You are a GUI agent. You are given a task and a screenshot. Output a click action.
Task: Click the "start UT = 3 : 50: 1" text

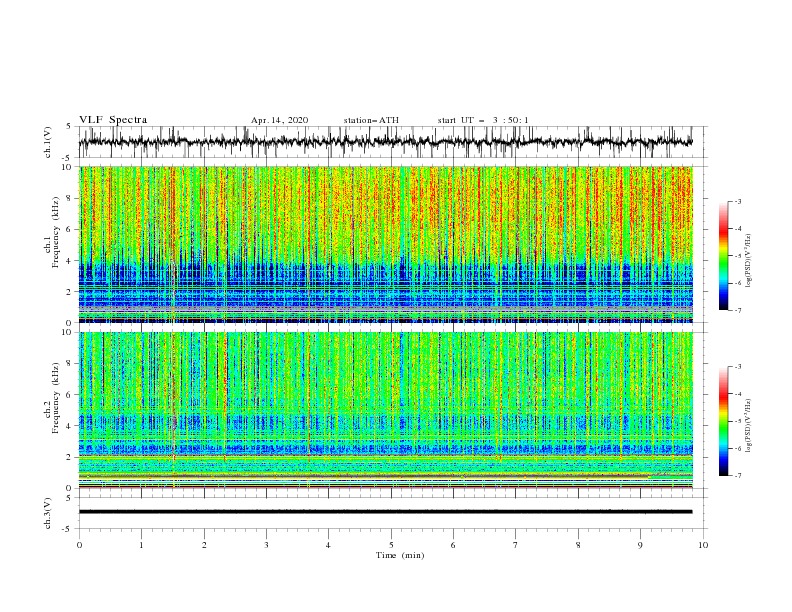[483, 120]
